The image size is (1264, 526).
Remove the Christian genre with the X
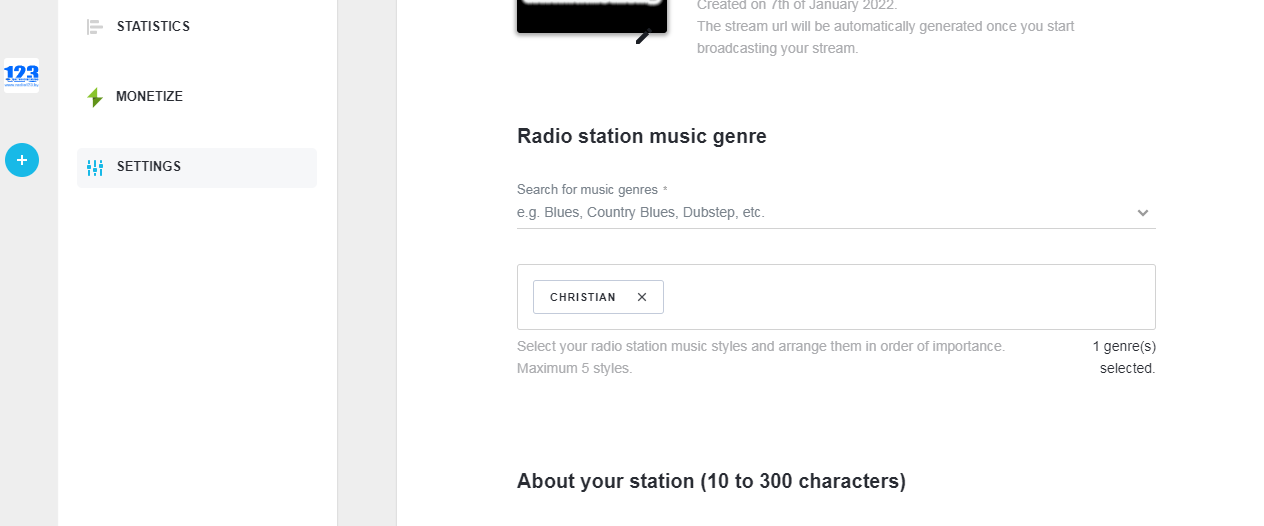[642, 297]
